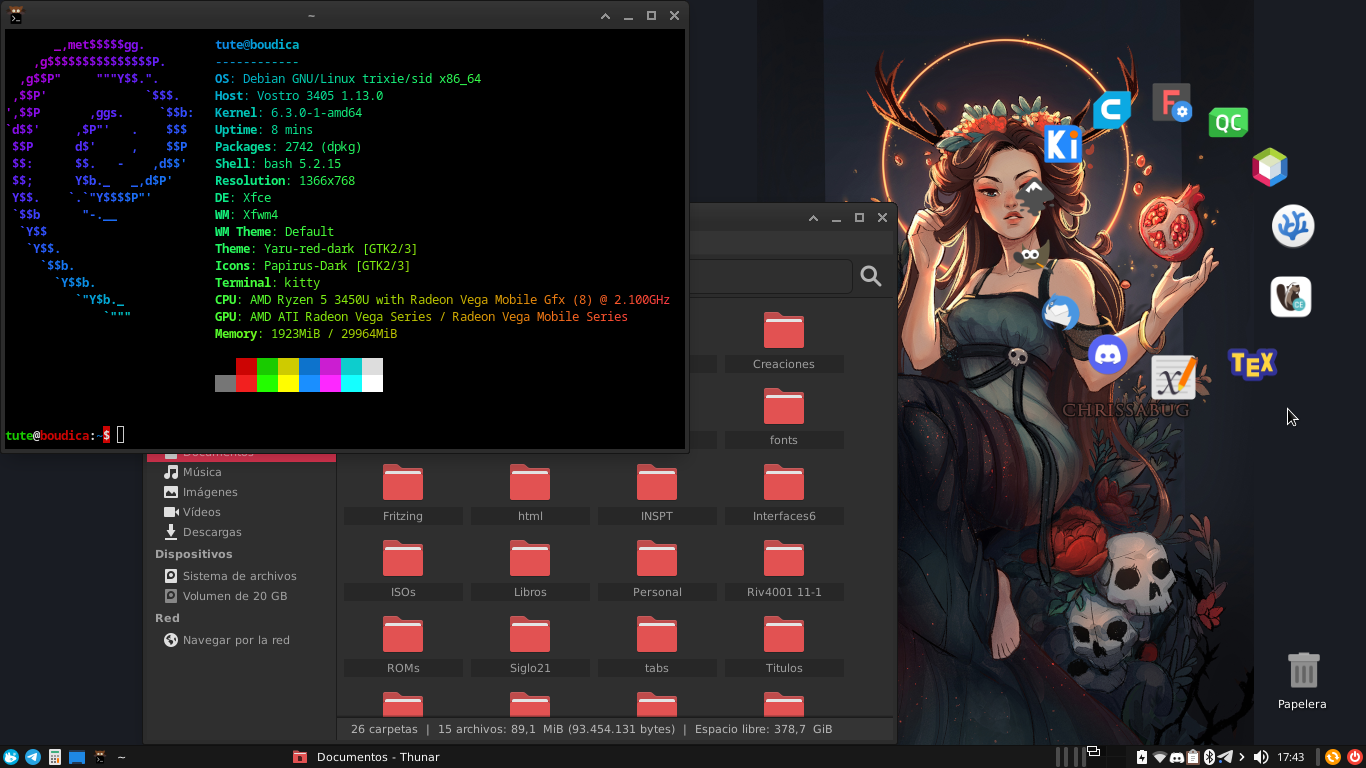Roll up the kitty terminal window
The height and width of the screenshot is (768, 1366).
[x=606, y=16]
